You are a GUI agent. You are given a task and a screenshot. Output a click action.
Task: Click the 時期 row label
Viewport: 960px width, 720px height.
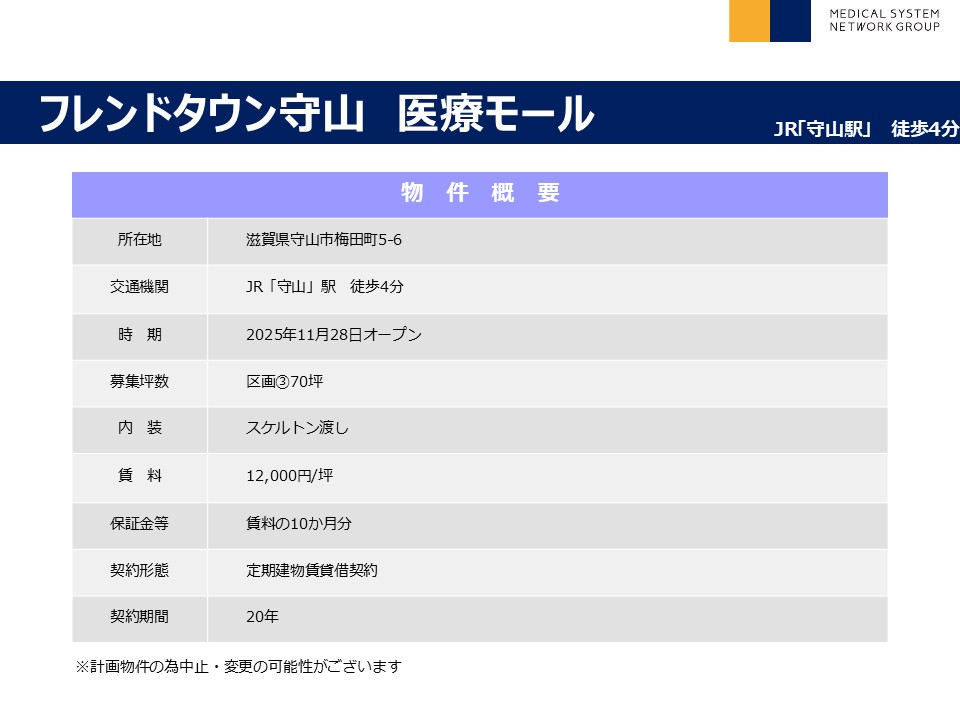click(139, 335)
